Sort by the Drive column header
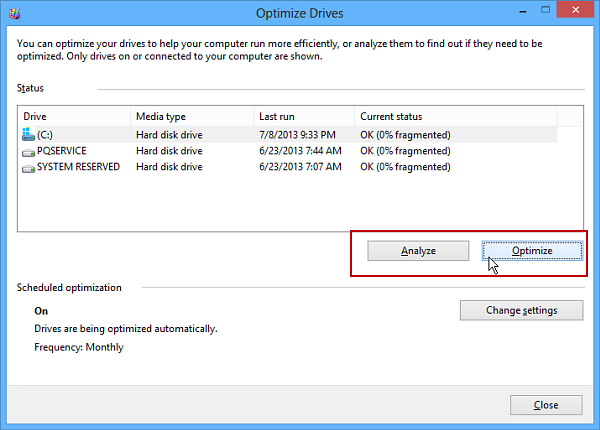Image resolution: width=600 pixels, height=430 pixels. 74,116
